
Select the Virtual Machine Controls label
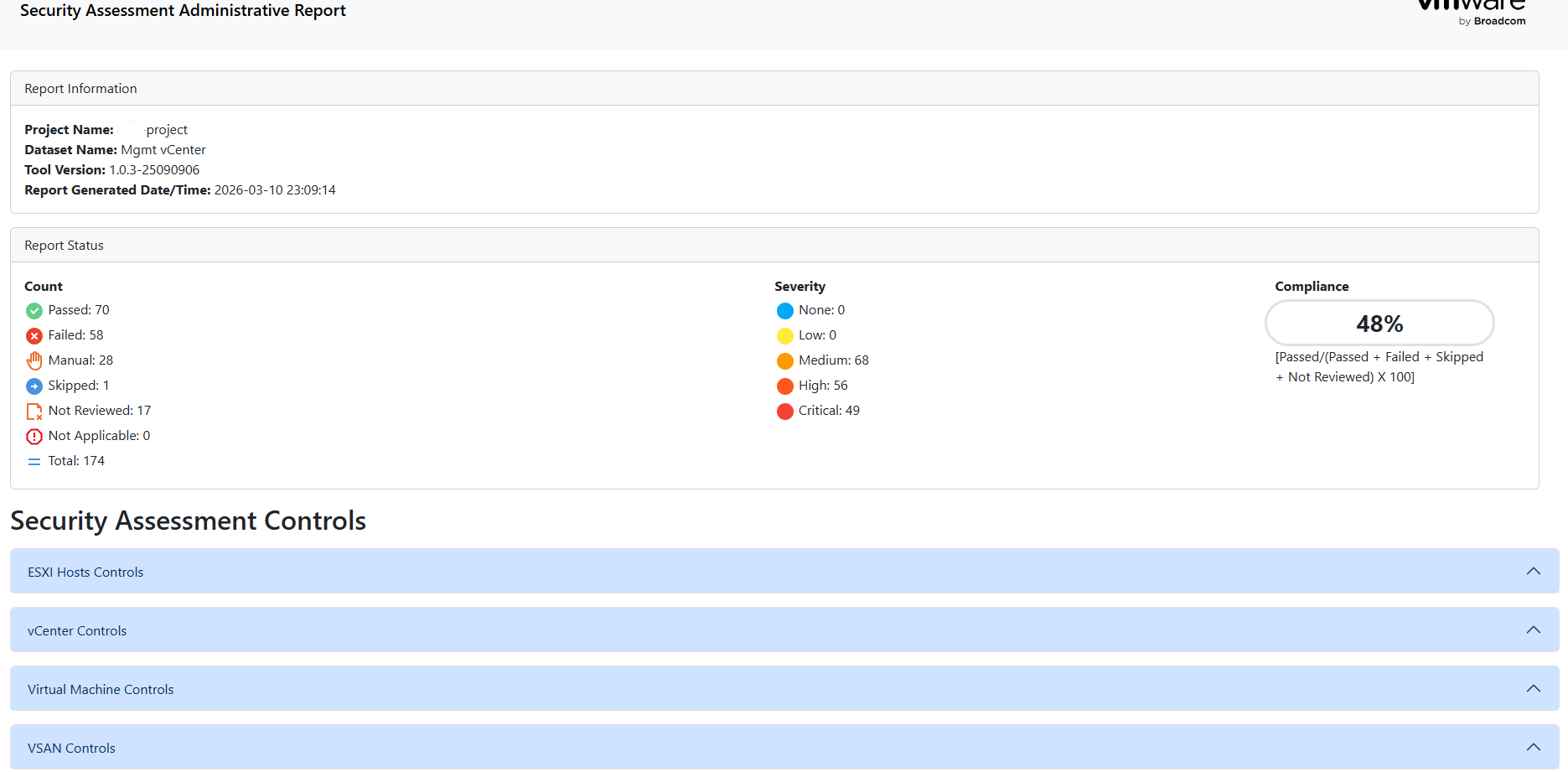[x=101, y=690]
